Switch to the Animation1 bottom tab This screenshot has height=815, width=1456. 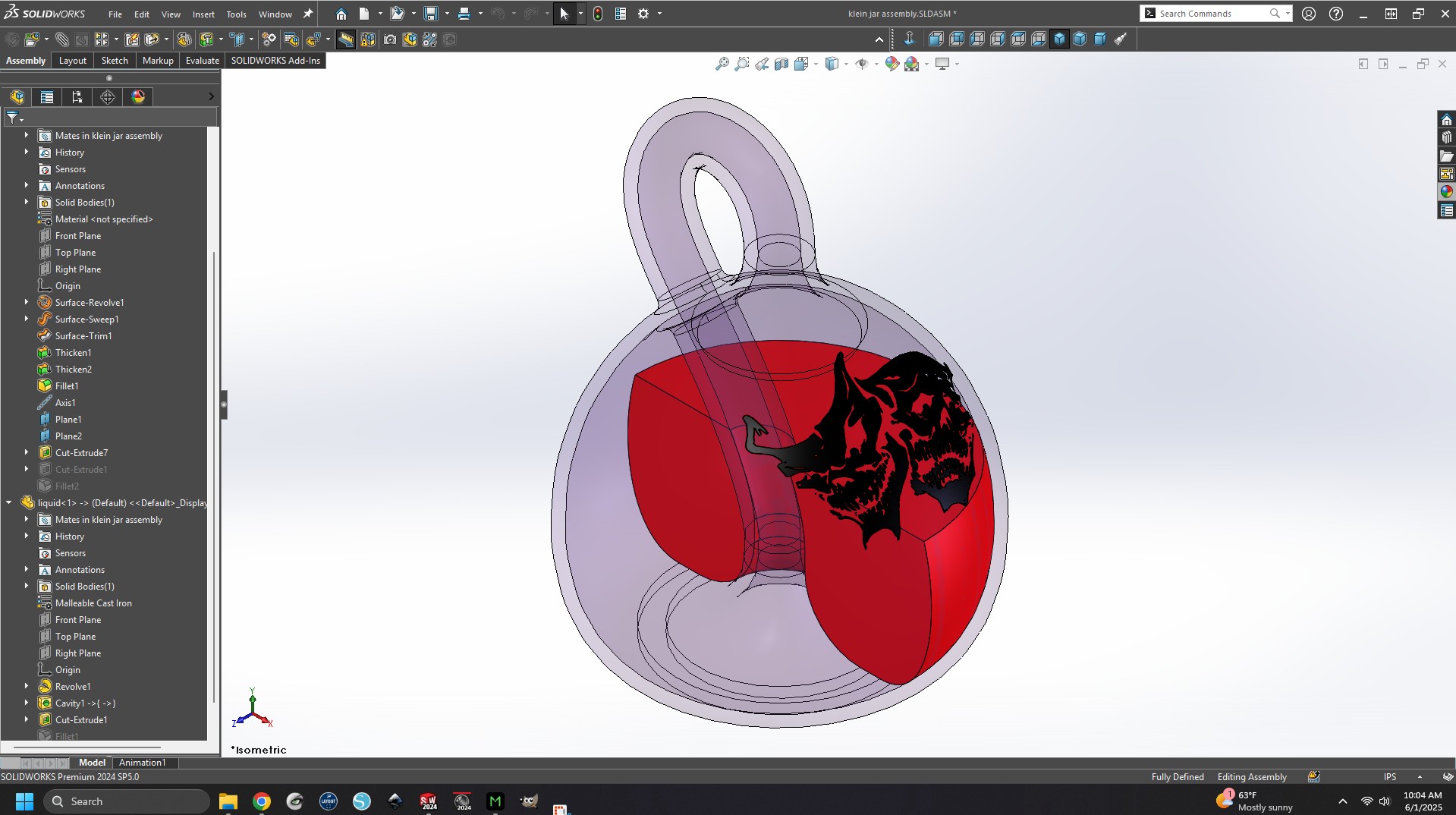[142, 763]
